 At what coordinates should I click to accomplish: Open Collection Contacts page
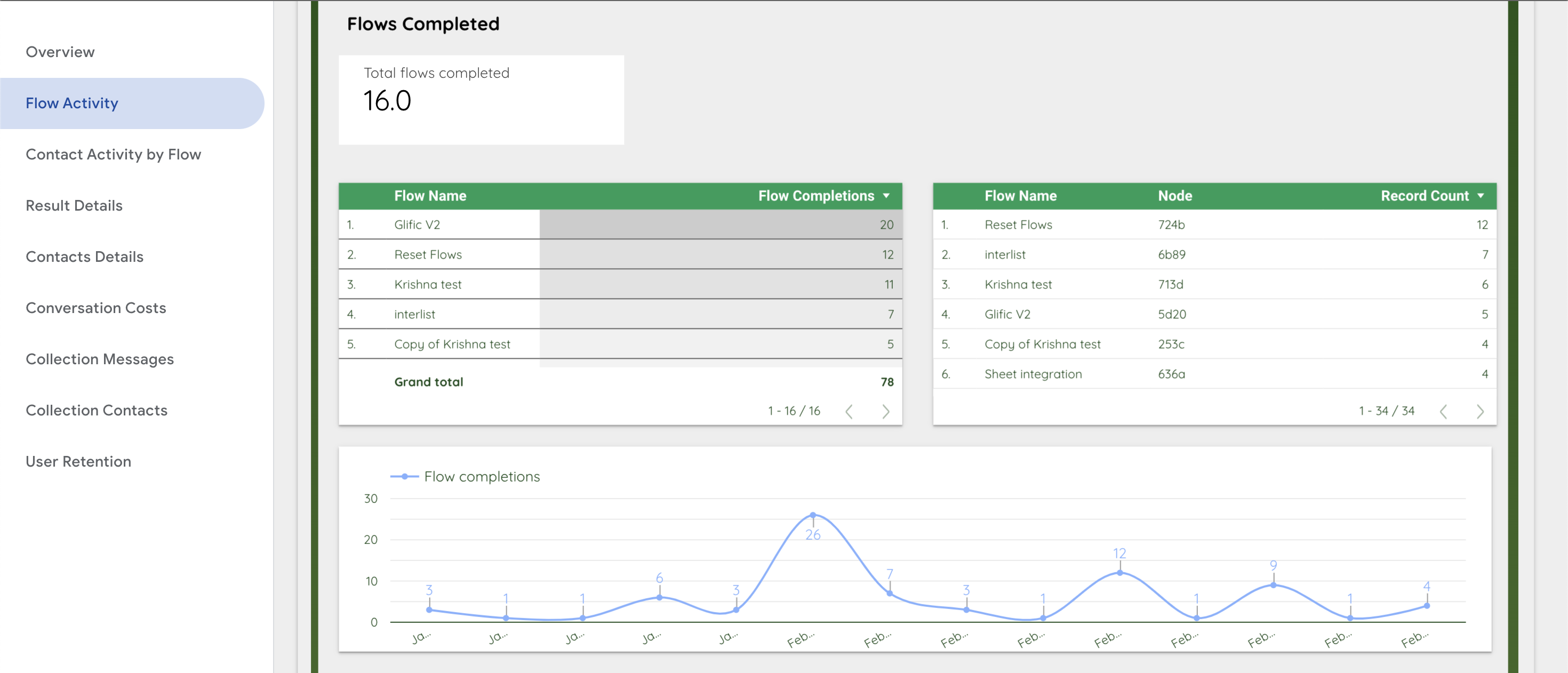(x=96, y=410)
